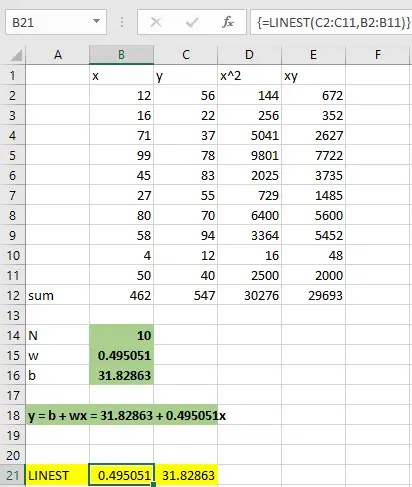412x487 pixels.
Task: Click the sum label cell
Action: (58, 295)
